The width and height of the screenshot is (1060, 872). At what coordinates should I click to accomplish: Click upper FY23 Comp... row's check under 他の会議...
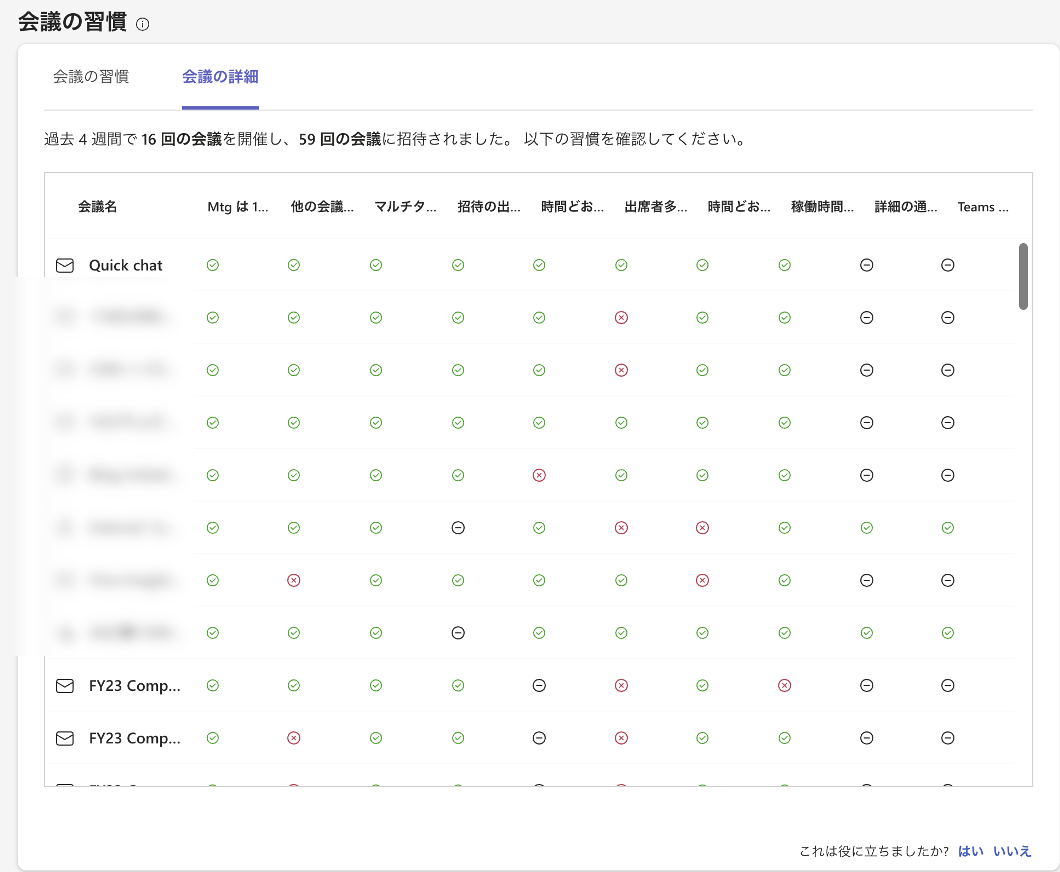pos(294,685)
